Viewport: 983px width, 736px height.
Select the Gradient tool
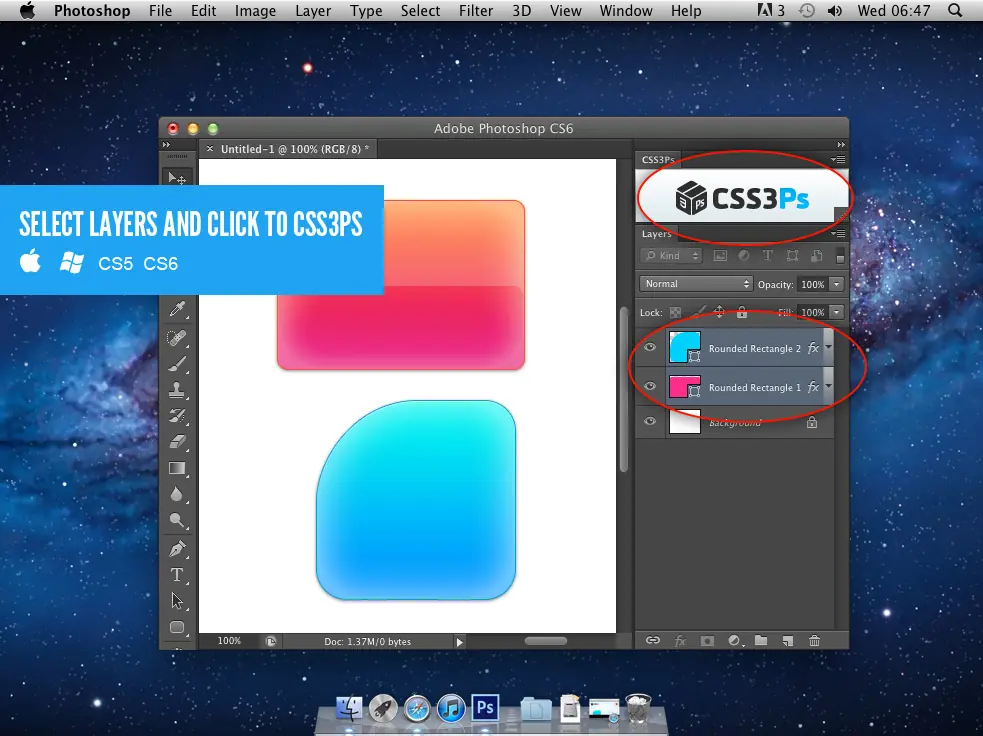pos(177,468)
